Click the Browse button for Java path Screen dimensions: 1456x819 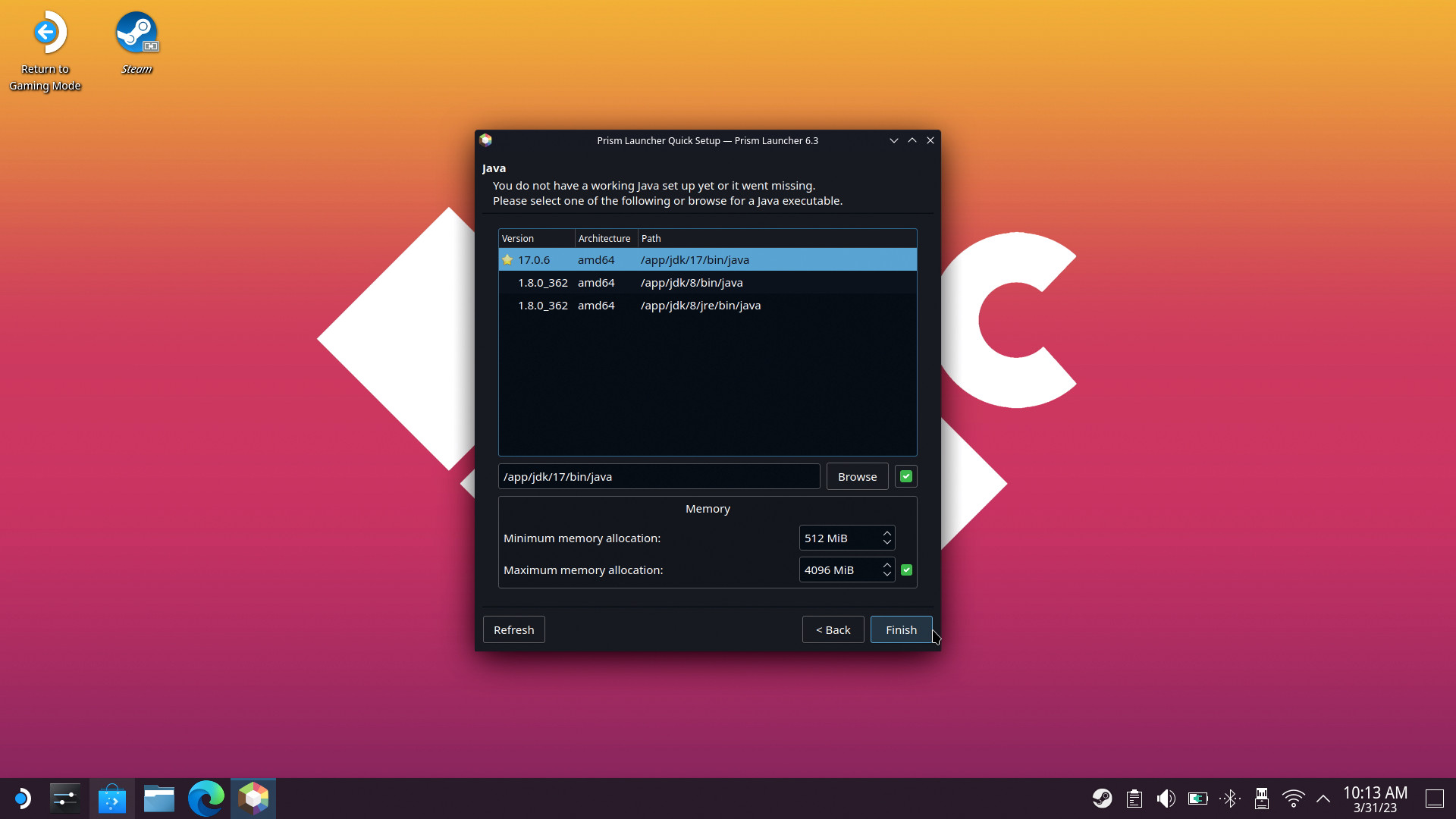point(857,476)
